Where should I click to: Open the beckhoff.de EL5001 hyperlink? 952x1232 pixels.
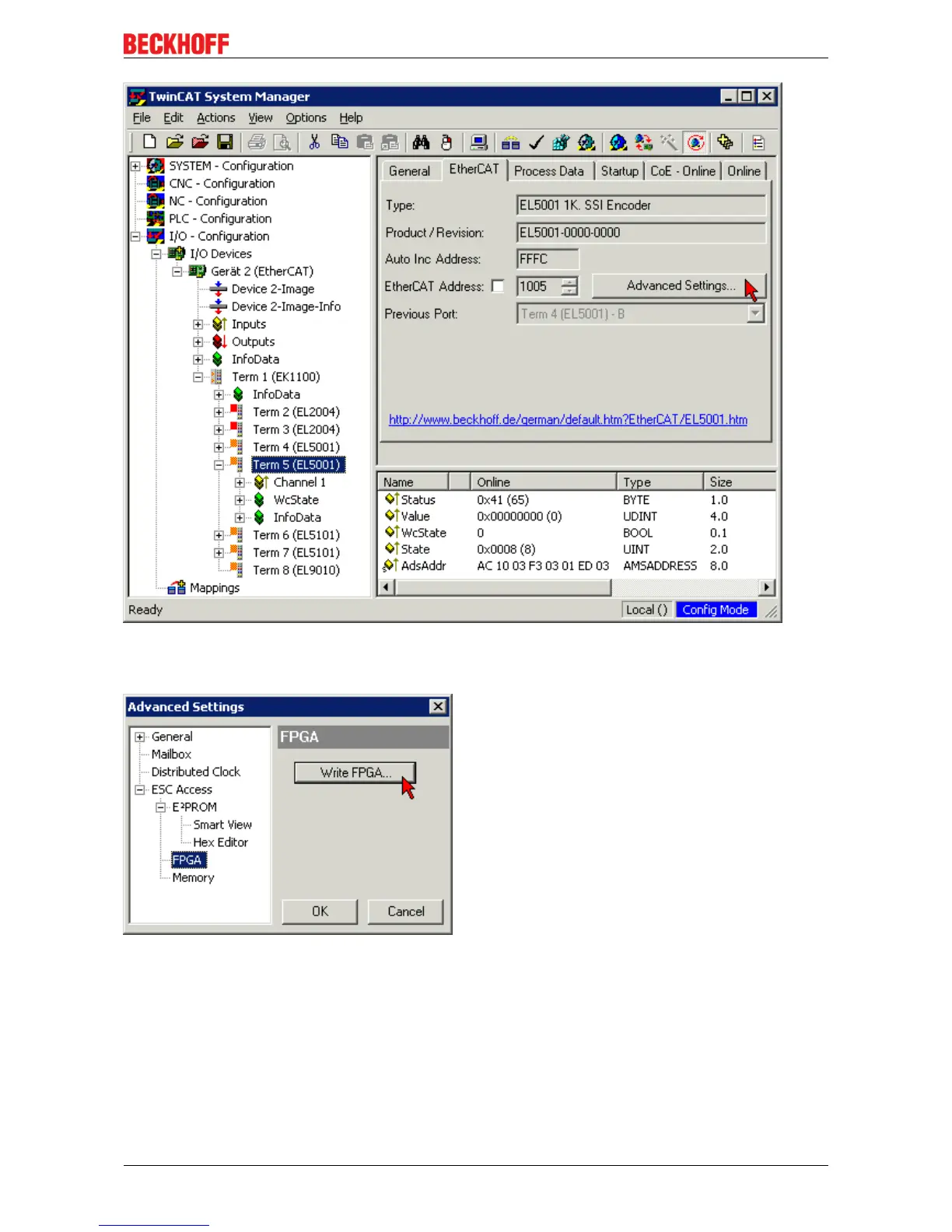coord(568,419)
